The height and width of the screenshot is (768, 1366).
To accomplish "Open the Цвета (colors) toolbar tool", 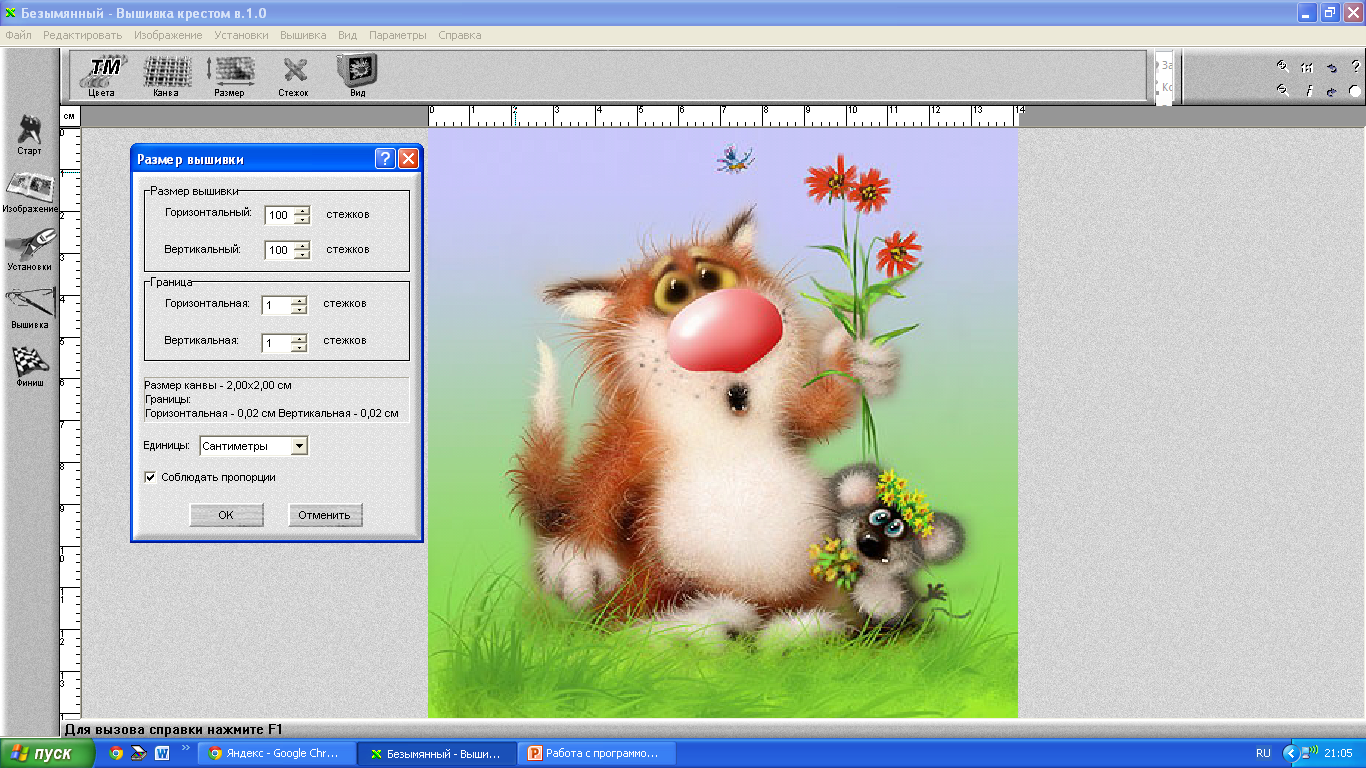I will click(x=104, y=76).
